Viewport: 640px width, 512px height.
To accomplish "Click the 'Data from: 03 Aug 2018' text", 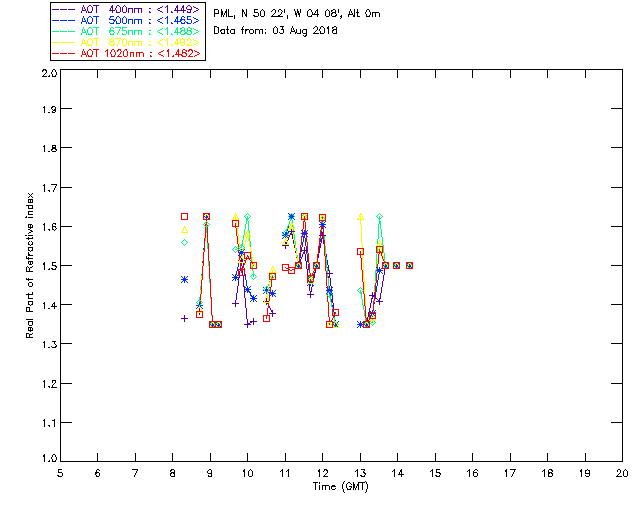I will [275, 31].
